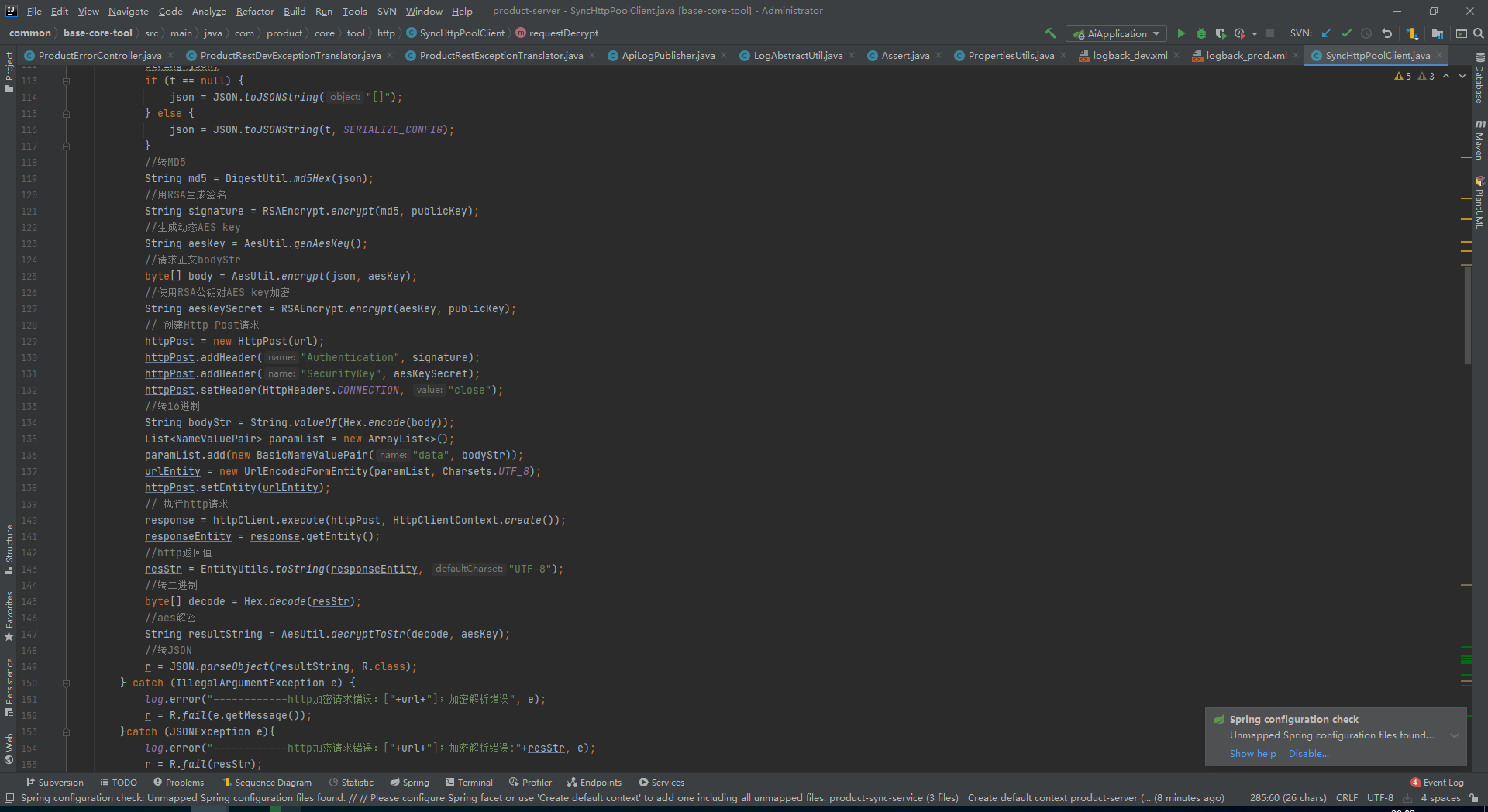Expand profiler run options dropdown arrow
This screenshot has width=1488, height=812.
[x=1254, y=33]
